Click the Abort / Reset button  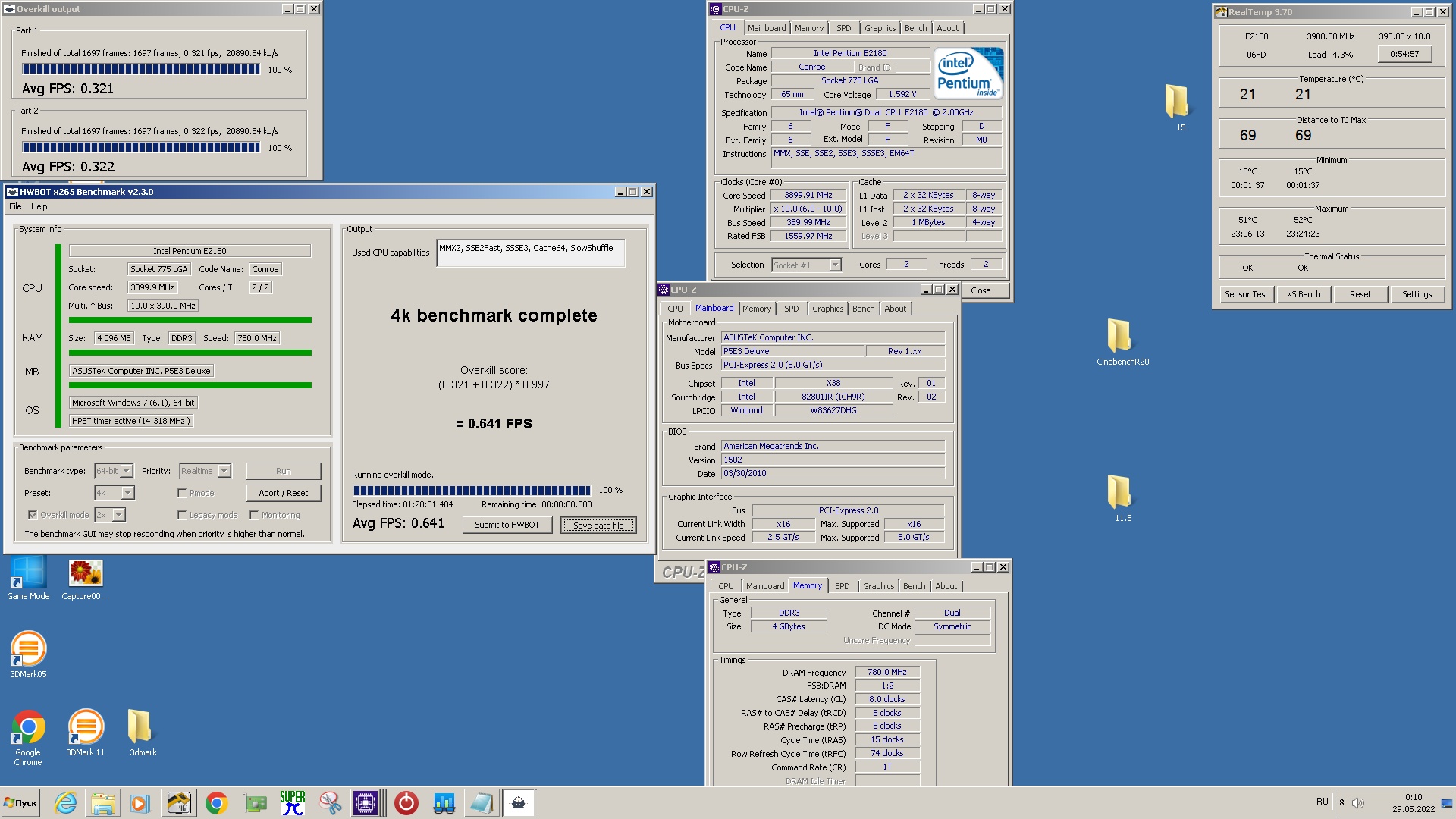coord(283,493)
